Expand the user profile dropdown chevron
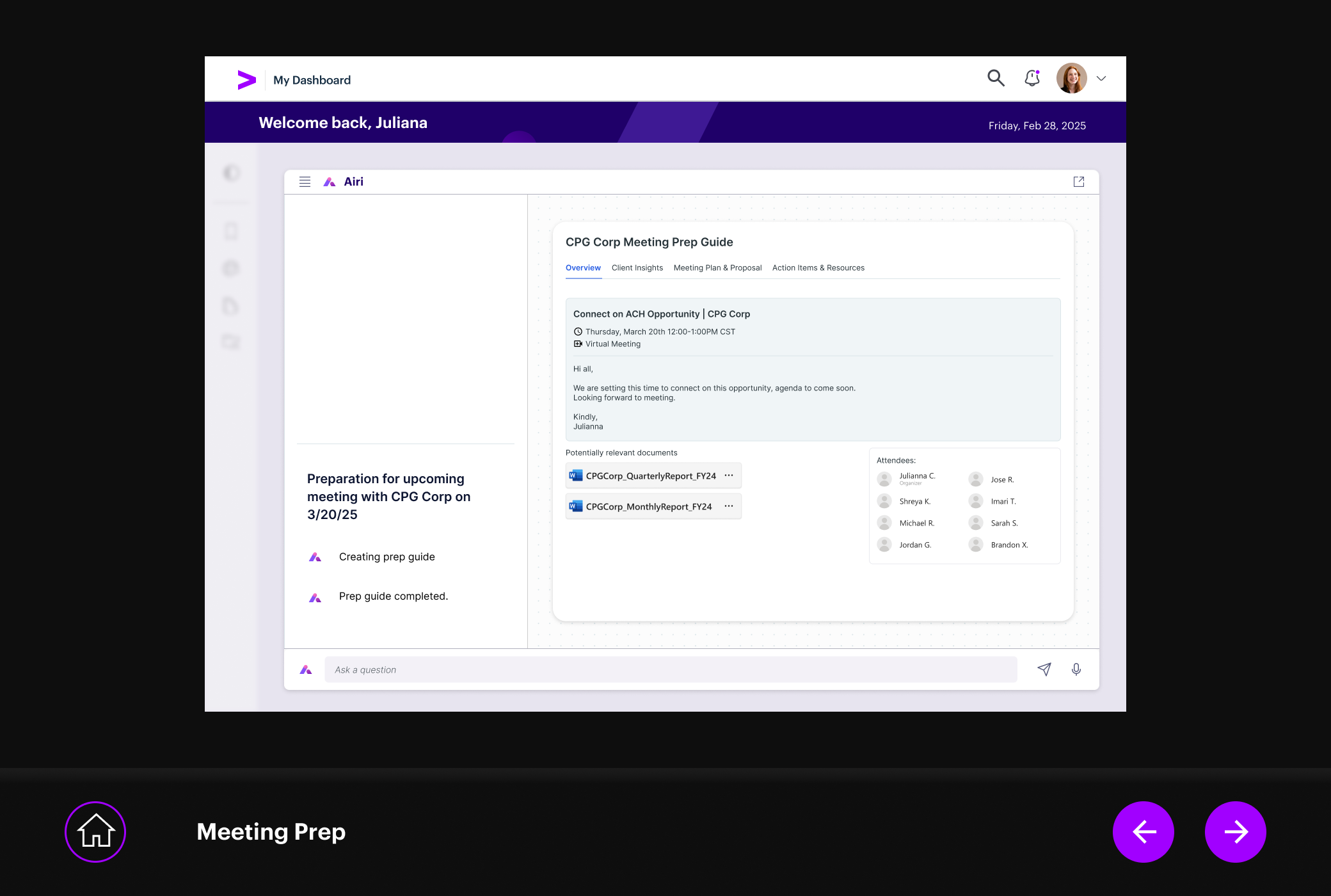The height and width of the screenshot is (896, 1331). coord(1101,79)
